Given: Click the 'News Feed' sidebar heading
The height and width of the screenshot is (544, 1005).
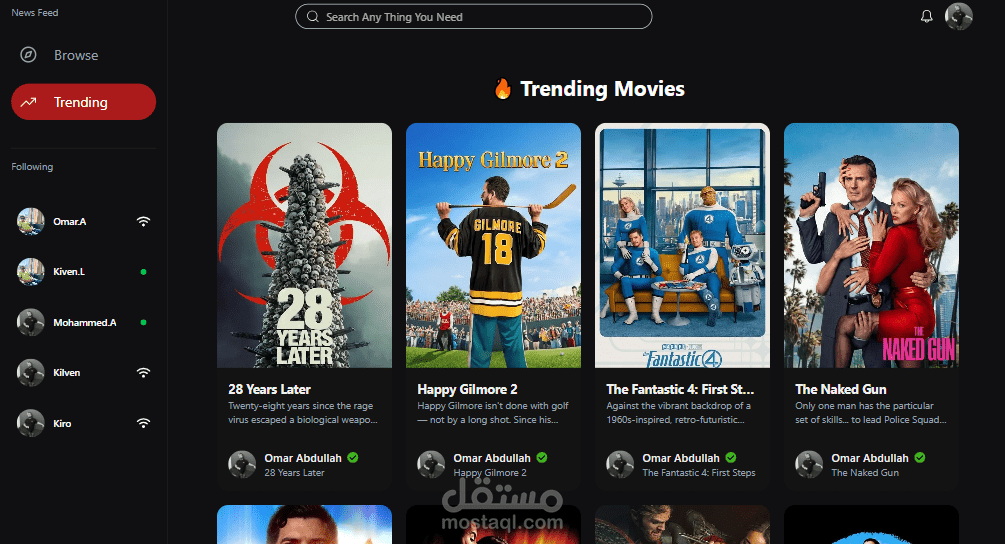Looking at the screenshot, I should 35,12.
